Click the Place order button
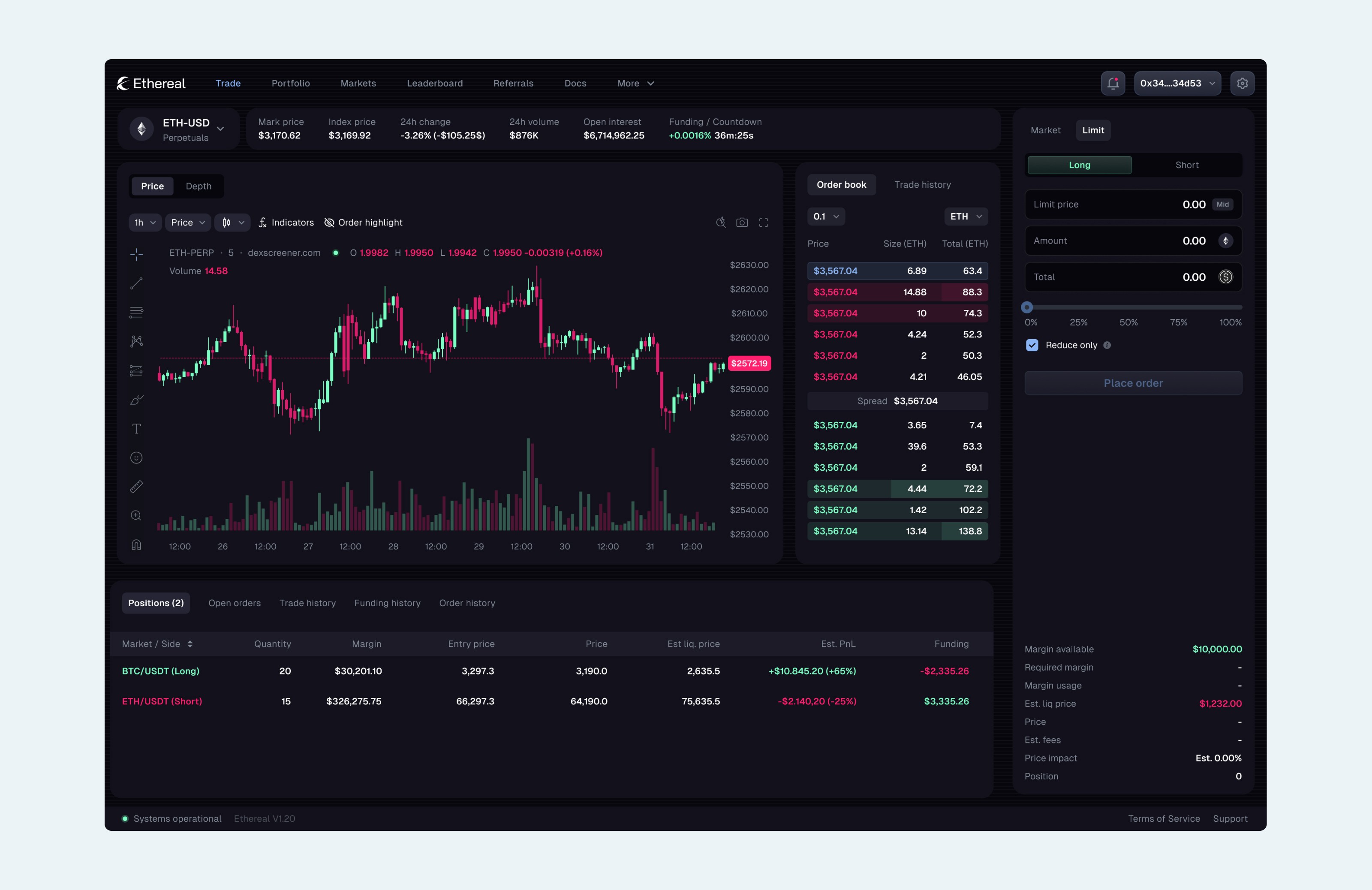 point(1134,382)
